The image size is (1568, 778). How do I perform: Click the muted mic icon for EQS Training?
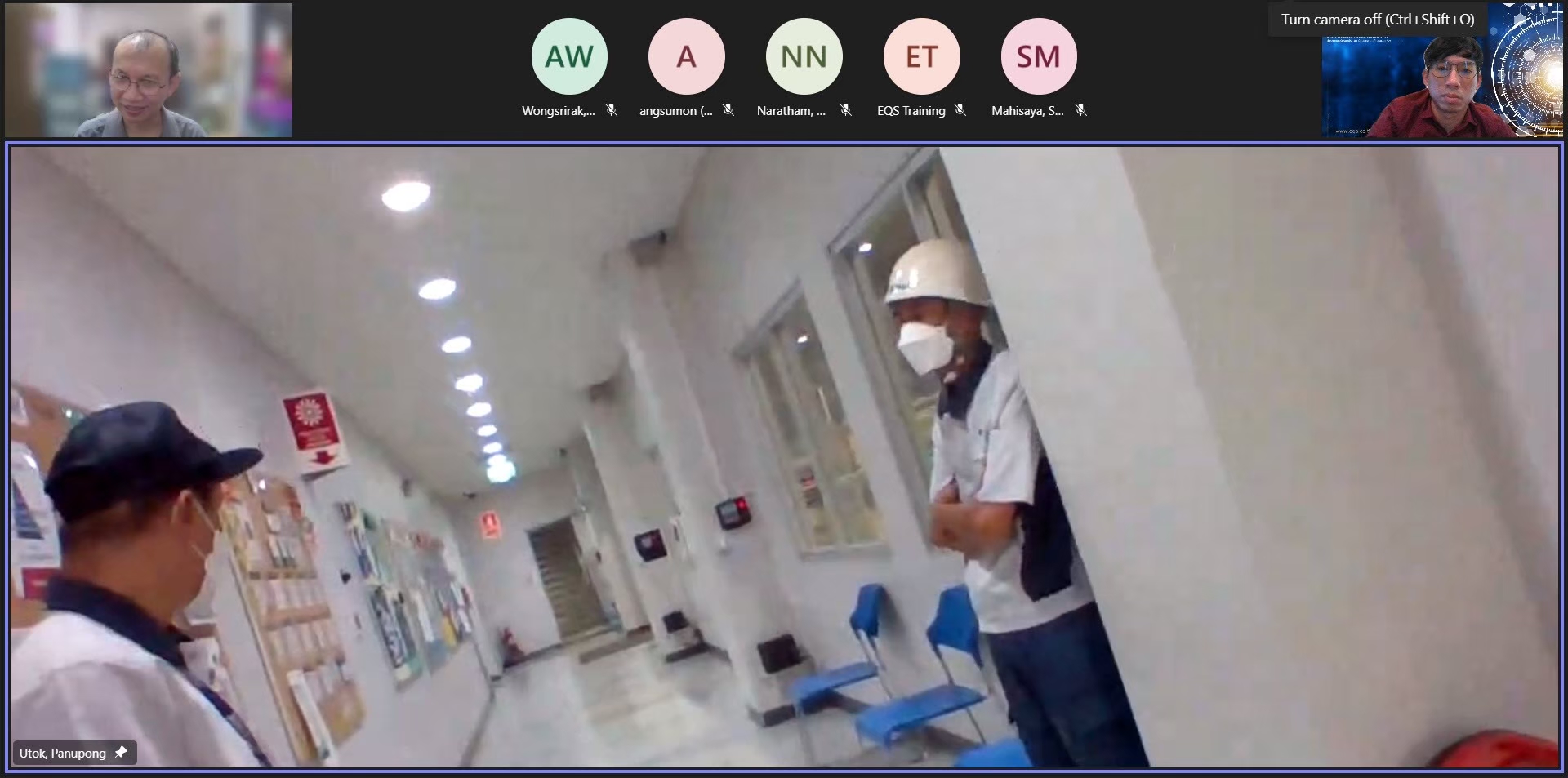point(960,110)
